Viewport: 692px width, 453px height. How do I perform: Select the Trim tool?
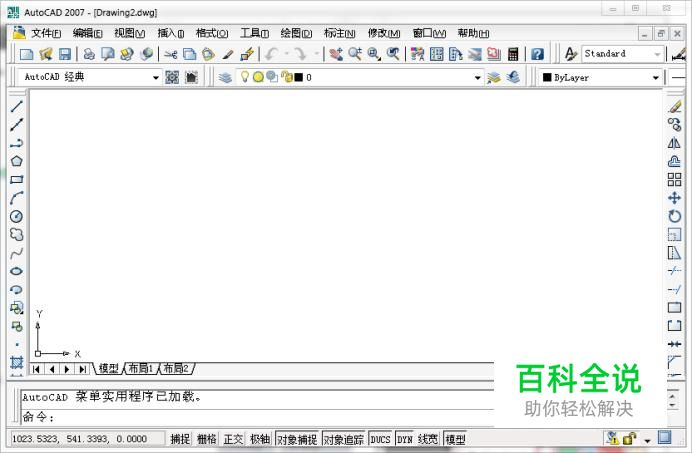pyautogui.click(x=674, y=271)
